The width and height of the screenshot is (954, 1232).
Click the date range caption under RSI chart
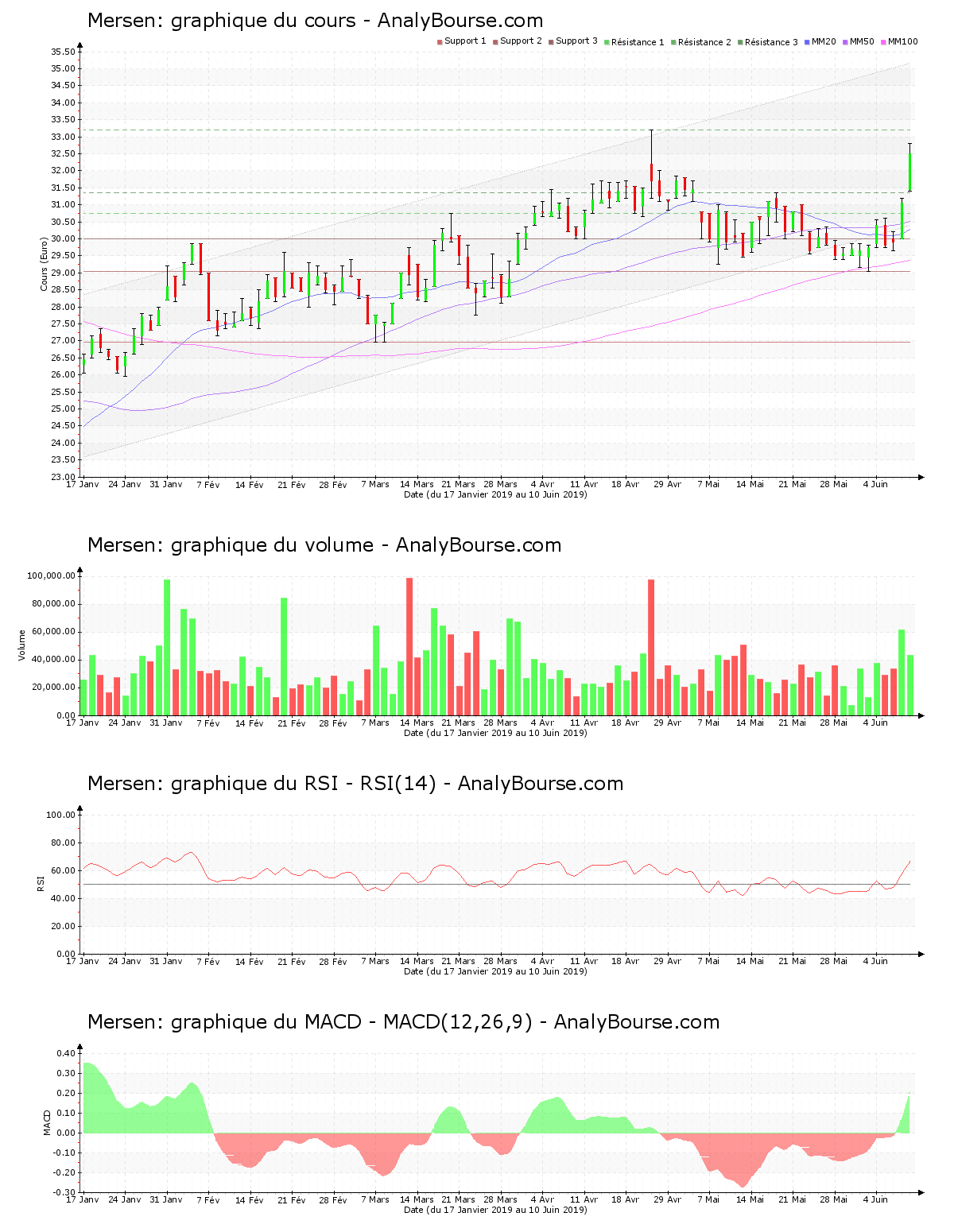click(x=495, y=971)
